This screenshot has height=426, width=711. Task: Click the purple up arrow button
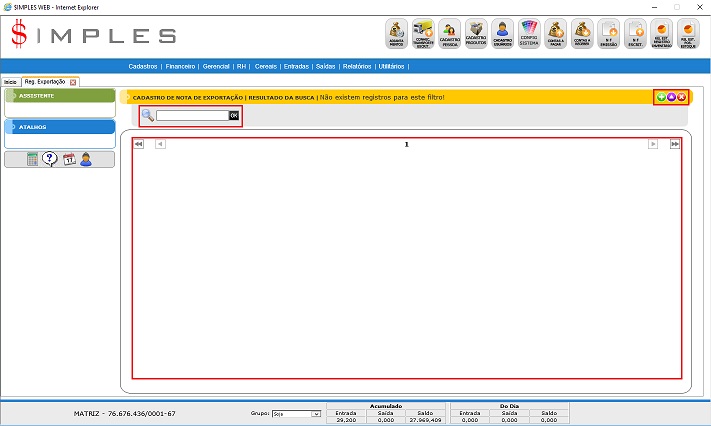tap(671, 97)
